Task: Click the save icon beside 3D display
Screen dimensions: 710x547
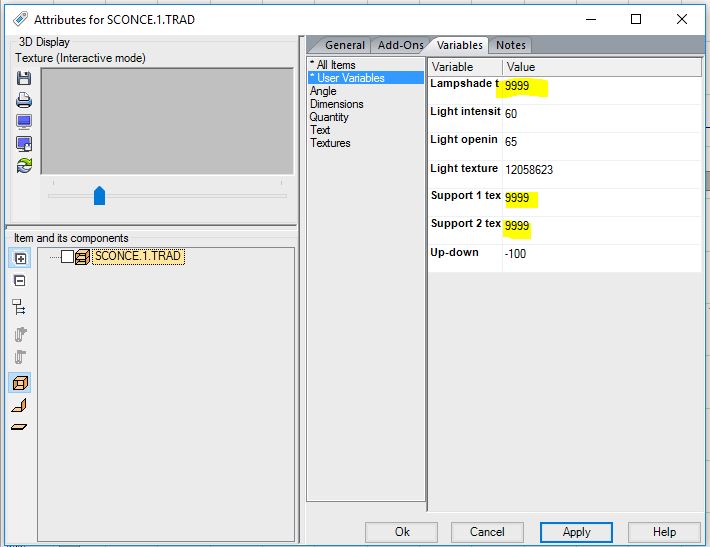Action: 24,78
